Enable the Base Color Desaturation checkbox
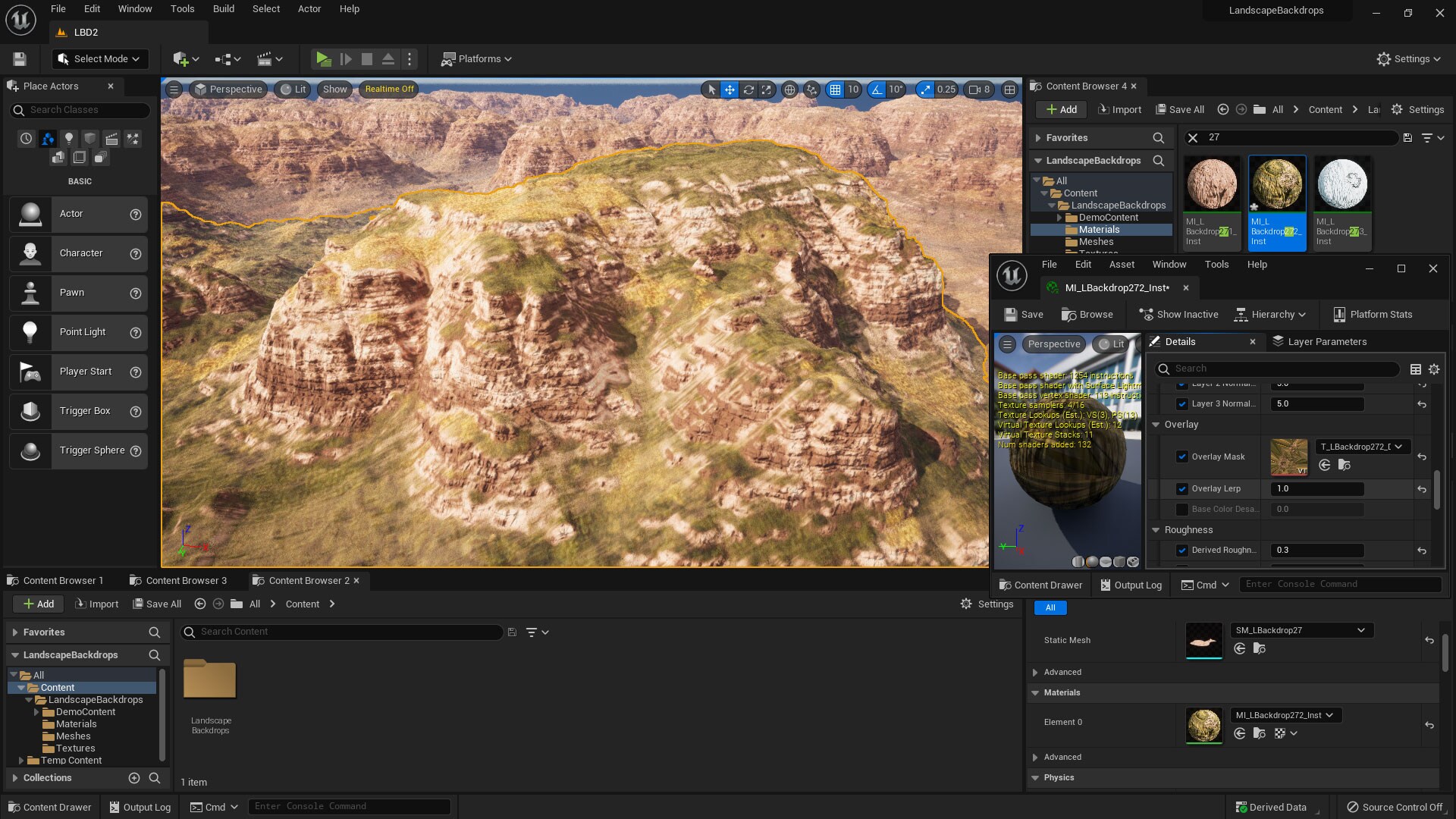1456x819 pixels. pos(1182,509)
